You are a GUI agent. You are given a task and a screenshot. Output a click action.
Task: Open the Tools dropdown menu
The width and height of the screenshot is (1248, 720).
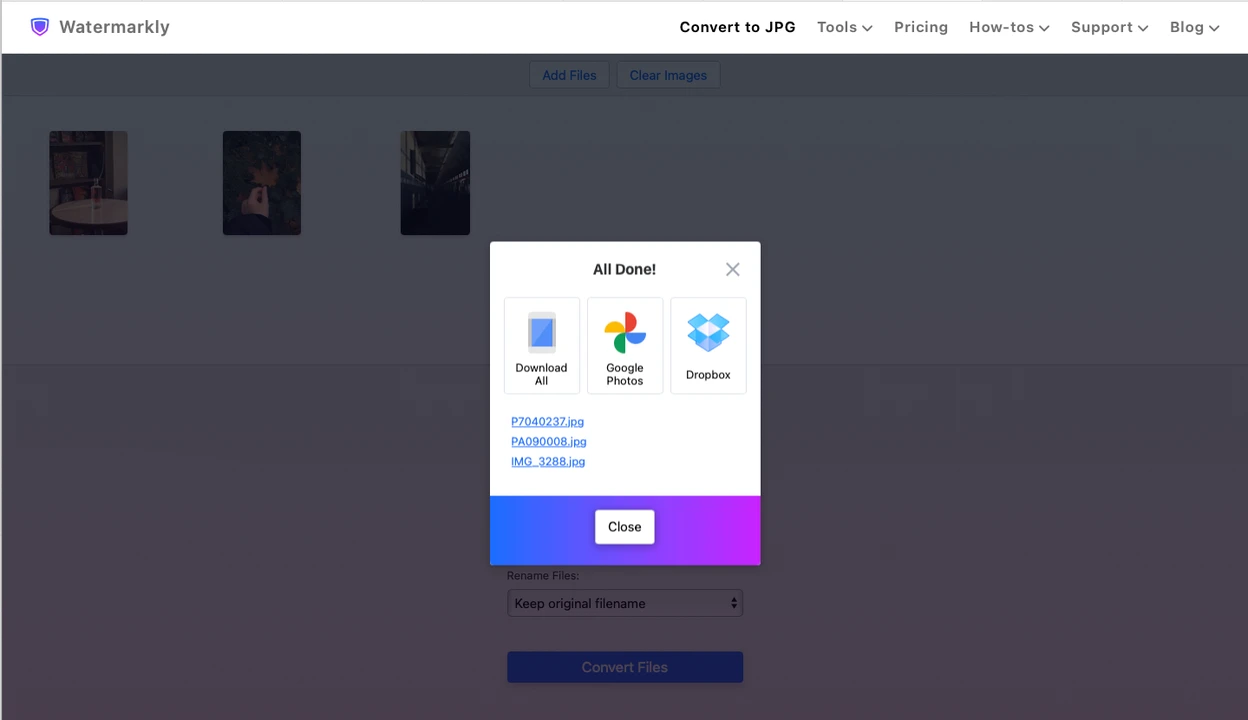click(844, 27)
